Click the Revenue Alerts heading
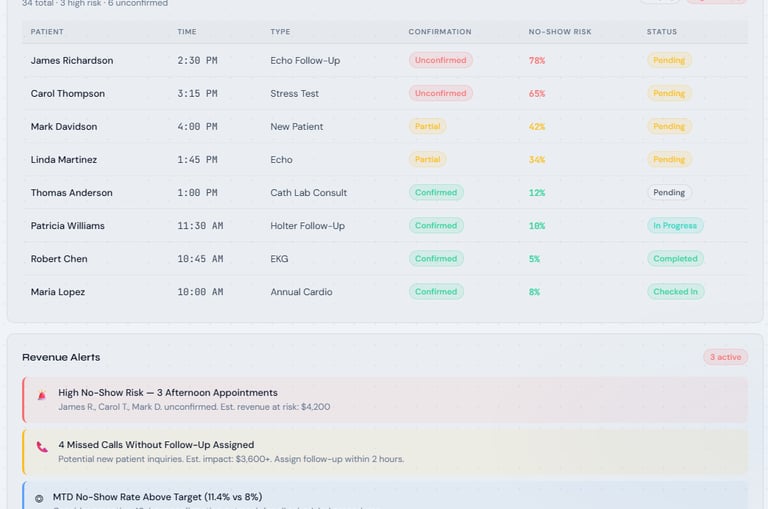This screenshot has width=768, height=509. pyautogui.click(x=61, y=357)
